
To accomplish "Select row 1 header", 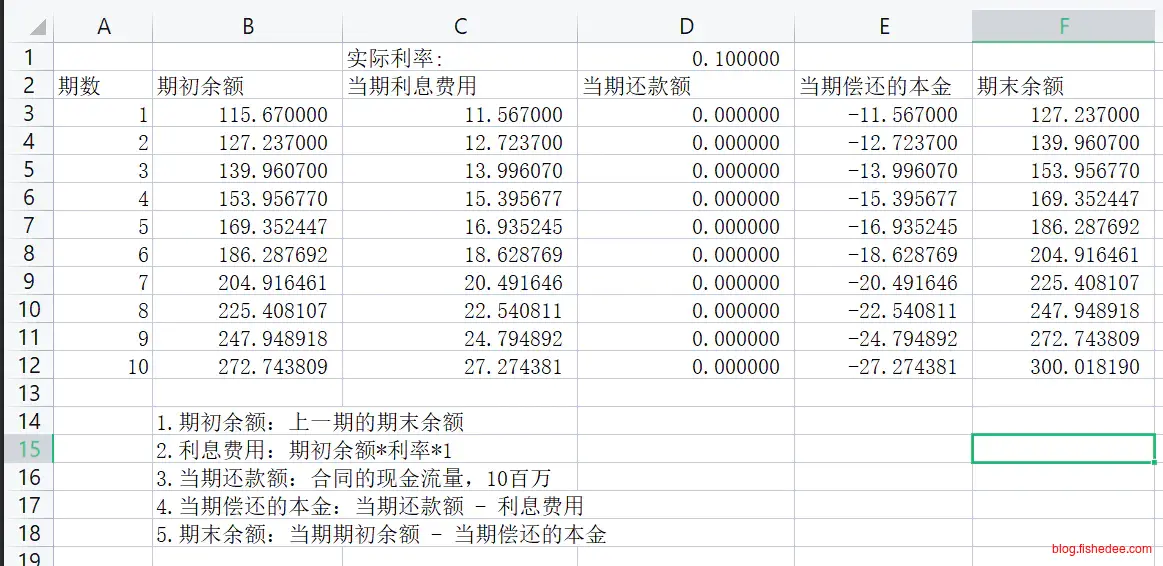I will point(27,58).
